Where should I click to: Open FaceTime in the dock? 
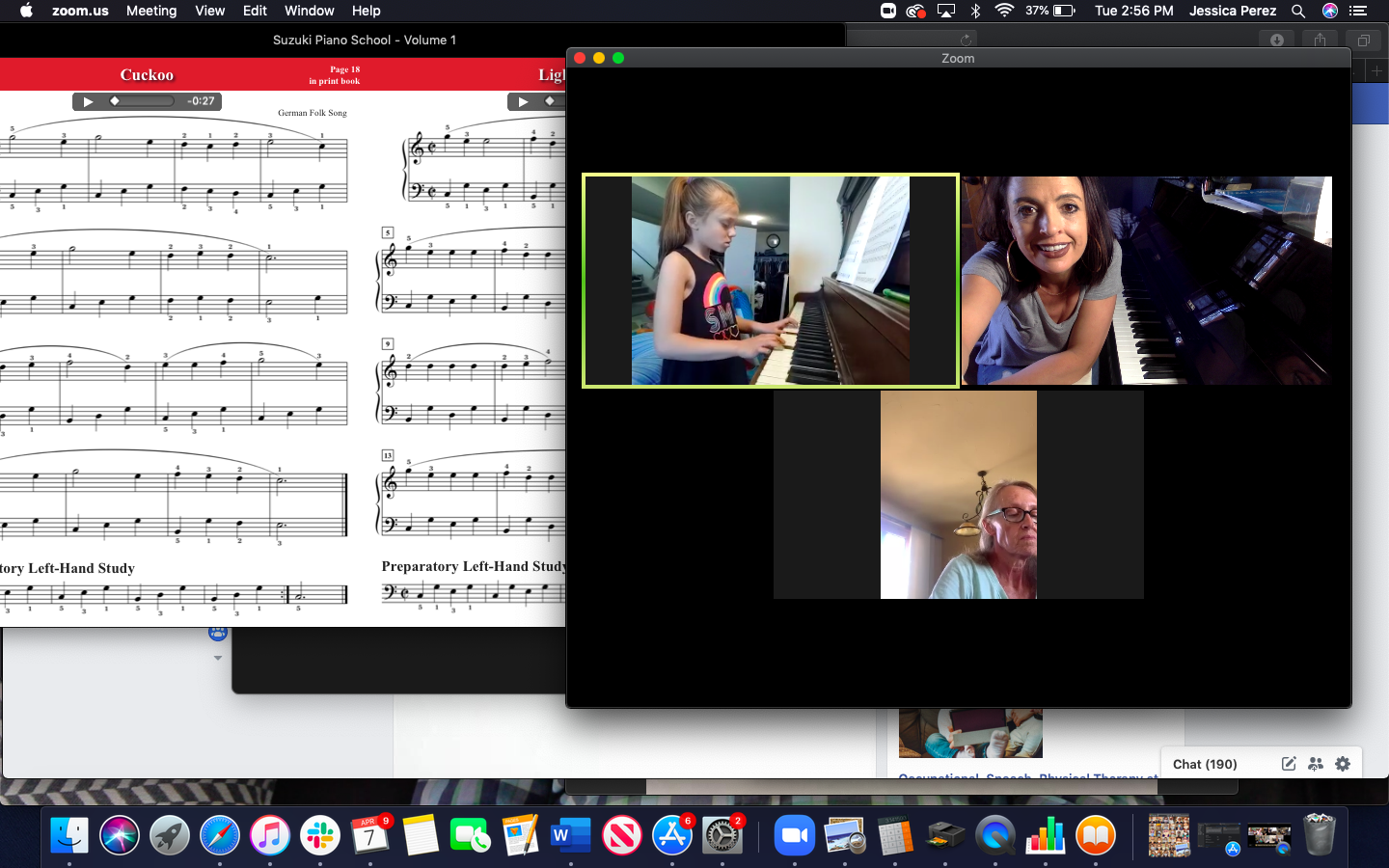471,835
